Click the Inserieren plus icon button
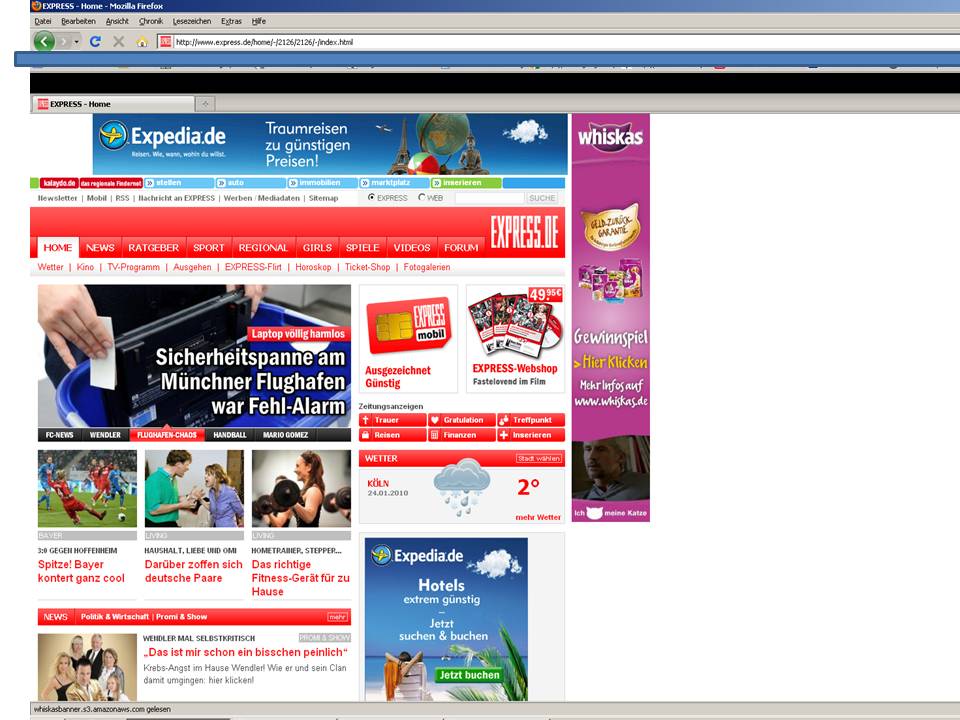This screenshot has height=720, width=960. click(x=531, y=435)
